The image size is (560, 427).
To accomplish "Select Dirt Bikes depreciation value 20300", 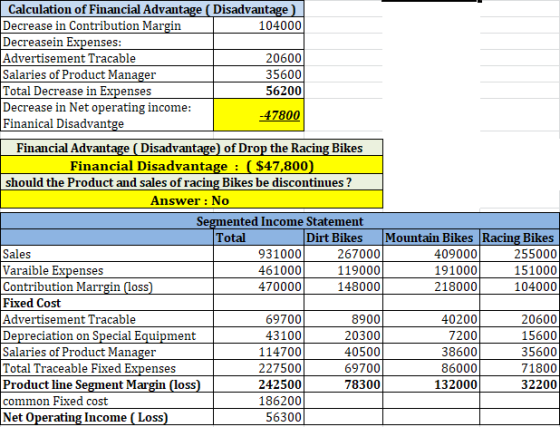I will click(344, 335).
